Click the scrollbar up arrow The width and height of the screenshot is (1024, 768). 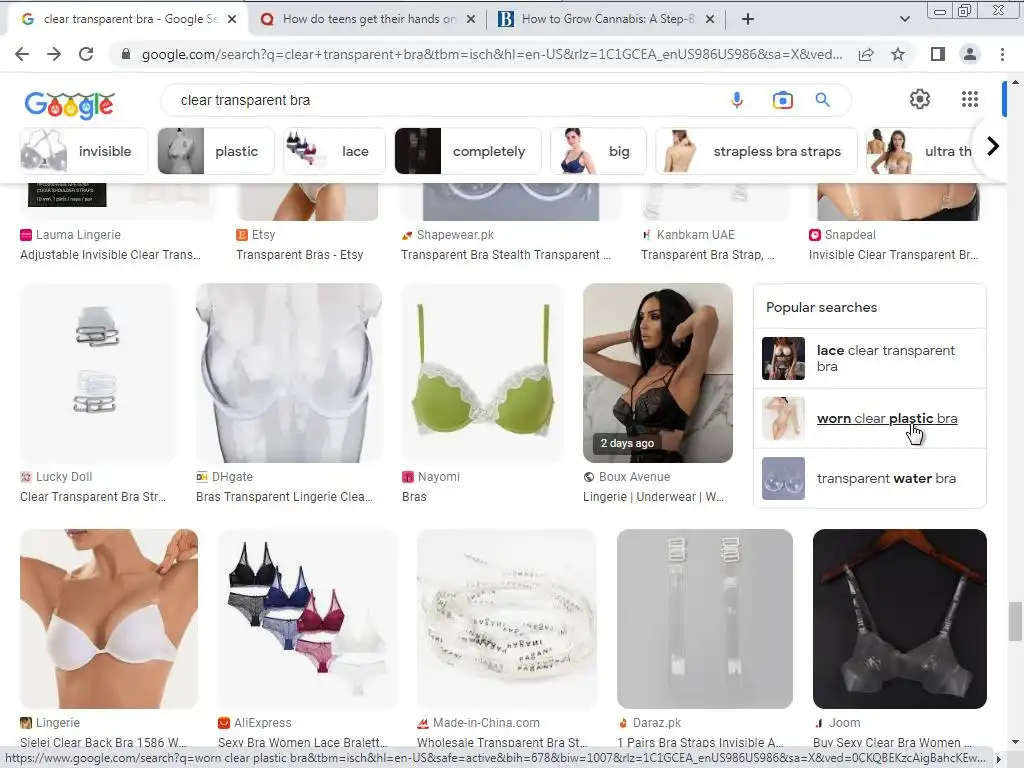(x=1015, y=82)
